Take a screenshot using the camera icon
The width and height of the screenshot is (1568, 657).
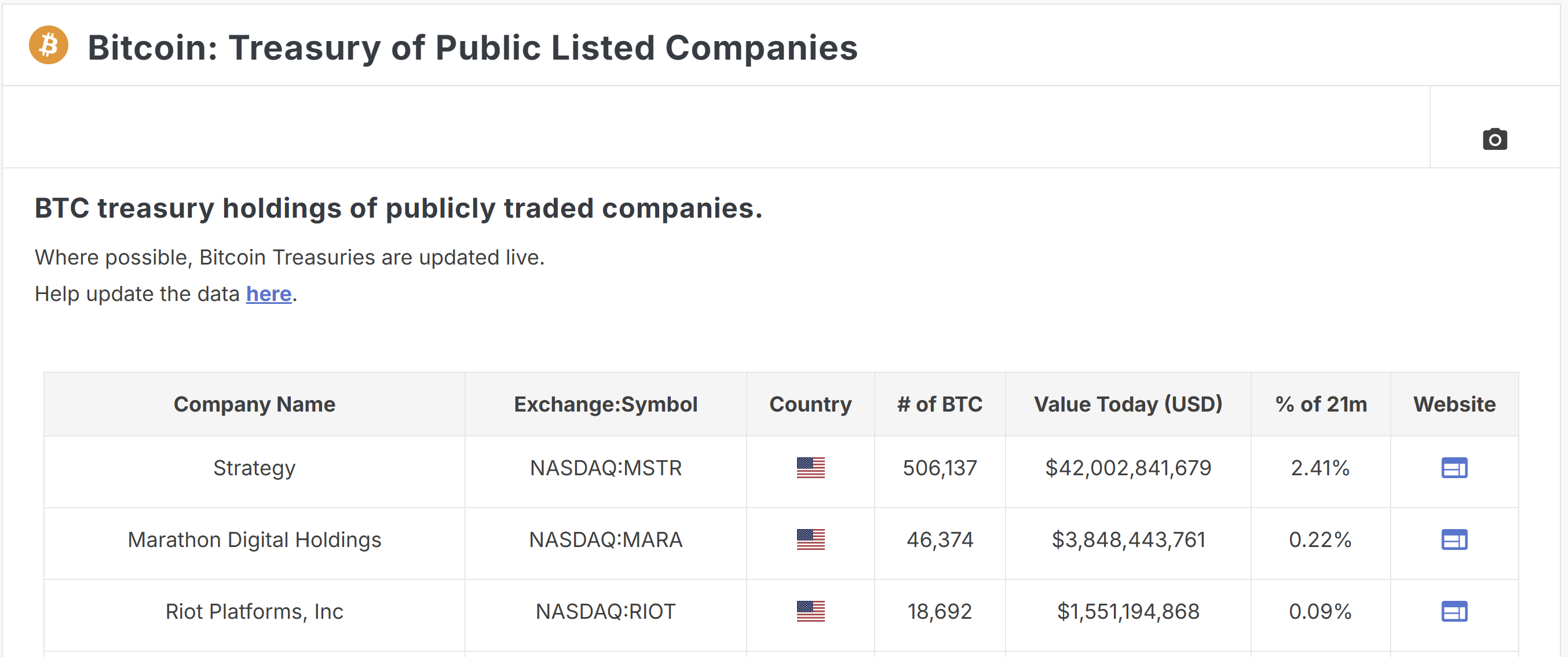(x=1495, y=139)
